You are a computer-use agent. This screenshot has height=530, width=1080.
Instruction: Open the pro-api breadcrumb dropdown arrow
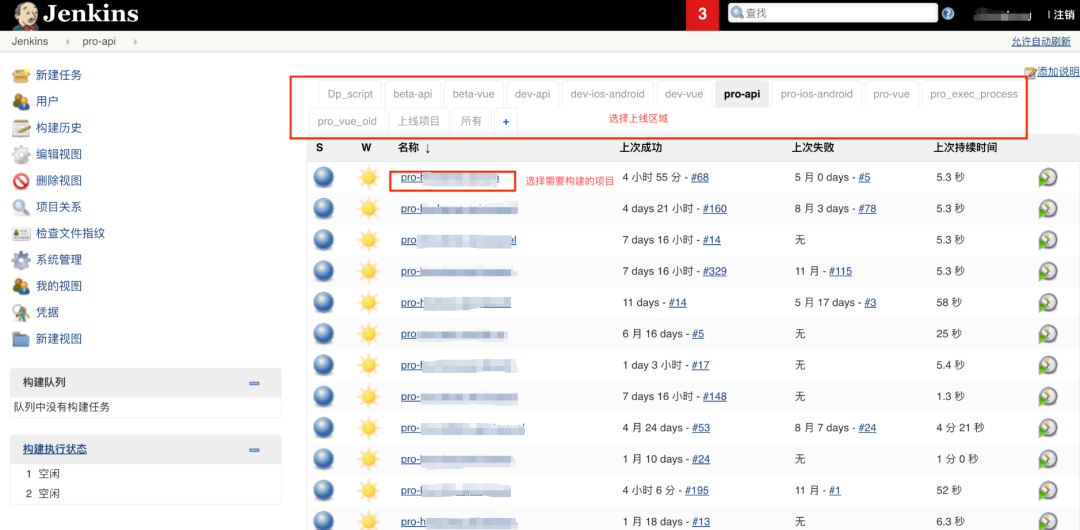tap(135, 41)
